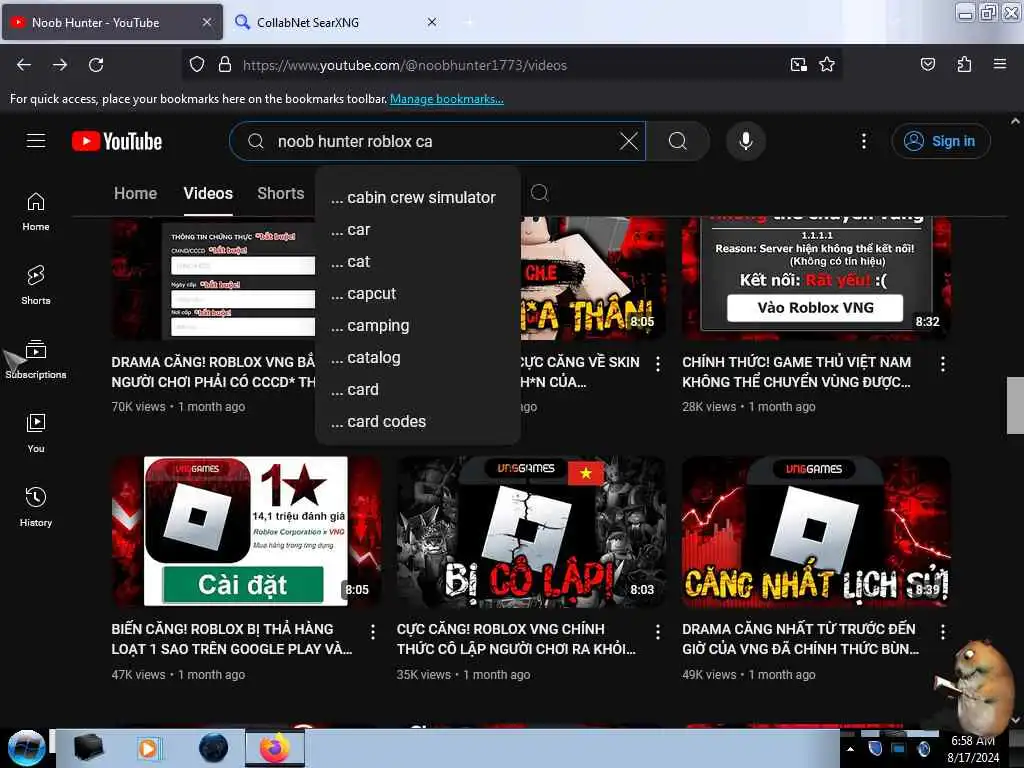Image resolution: width=1024 pixels, height=768 pixels.
Task: Open more actions for CỰC CĂNG! ROBLOX VNG video
Action: [658, 632]
